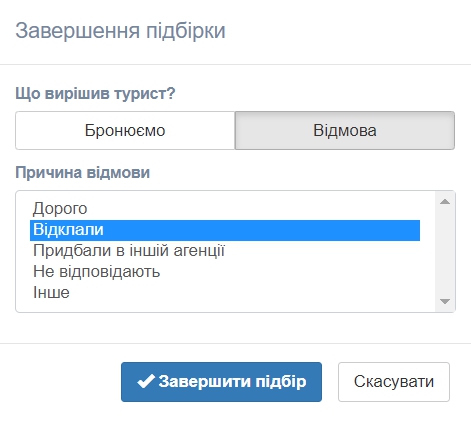Choose Дорого as the refusal reason
The width and height of the screenshot is (471, 423).
tap(60, 209)
